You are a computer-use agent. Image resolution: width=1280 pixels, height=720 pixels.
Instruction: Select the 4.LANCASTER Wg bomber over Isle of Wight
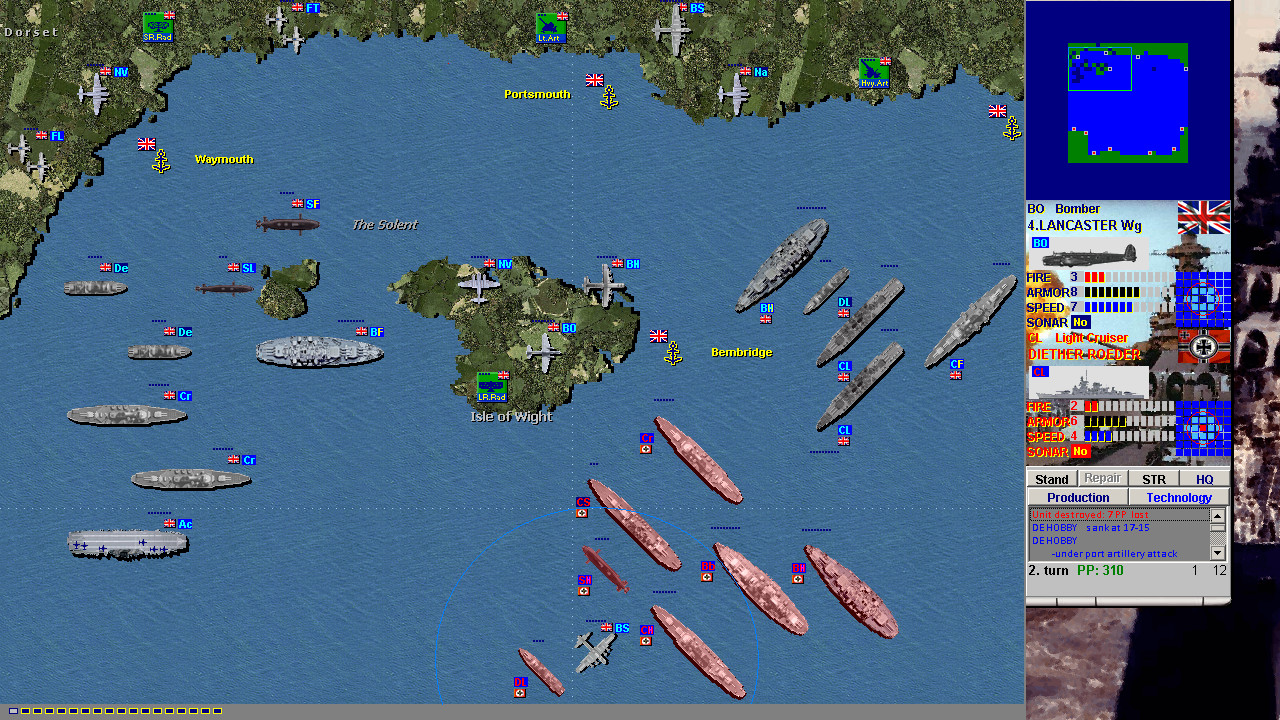pyautogui.click(x=543, y=352)
